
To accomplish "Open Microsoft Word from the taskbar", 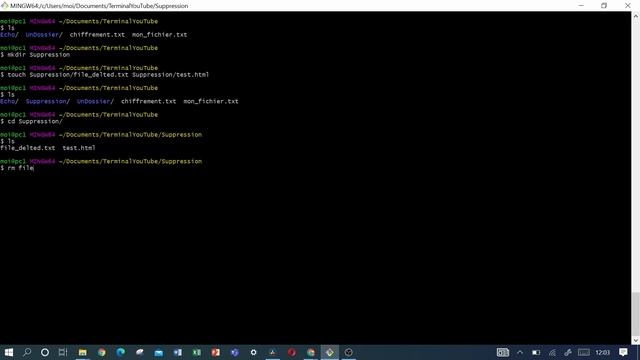I will tap(178, 352).
